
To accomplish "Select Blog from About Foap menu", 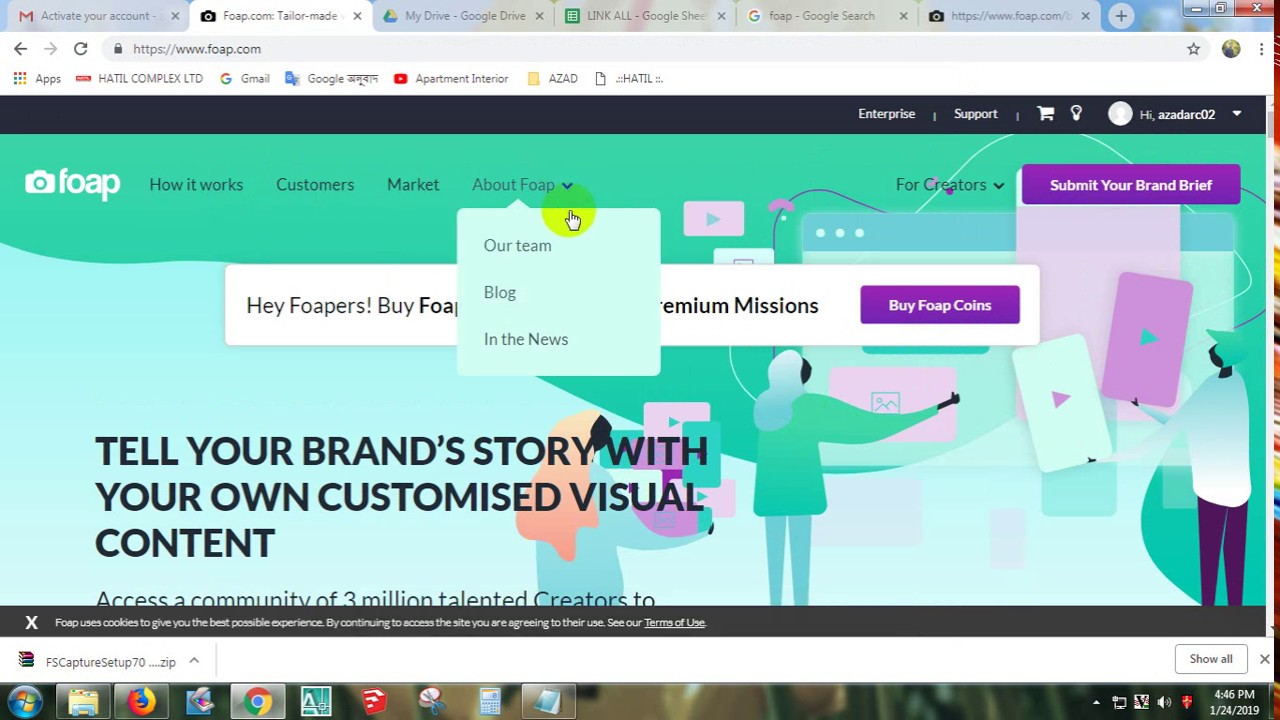I will coord(499,292).
